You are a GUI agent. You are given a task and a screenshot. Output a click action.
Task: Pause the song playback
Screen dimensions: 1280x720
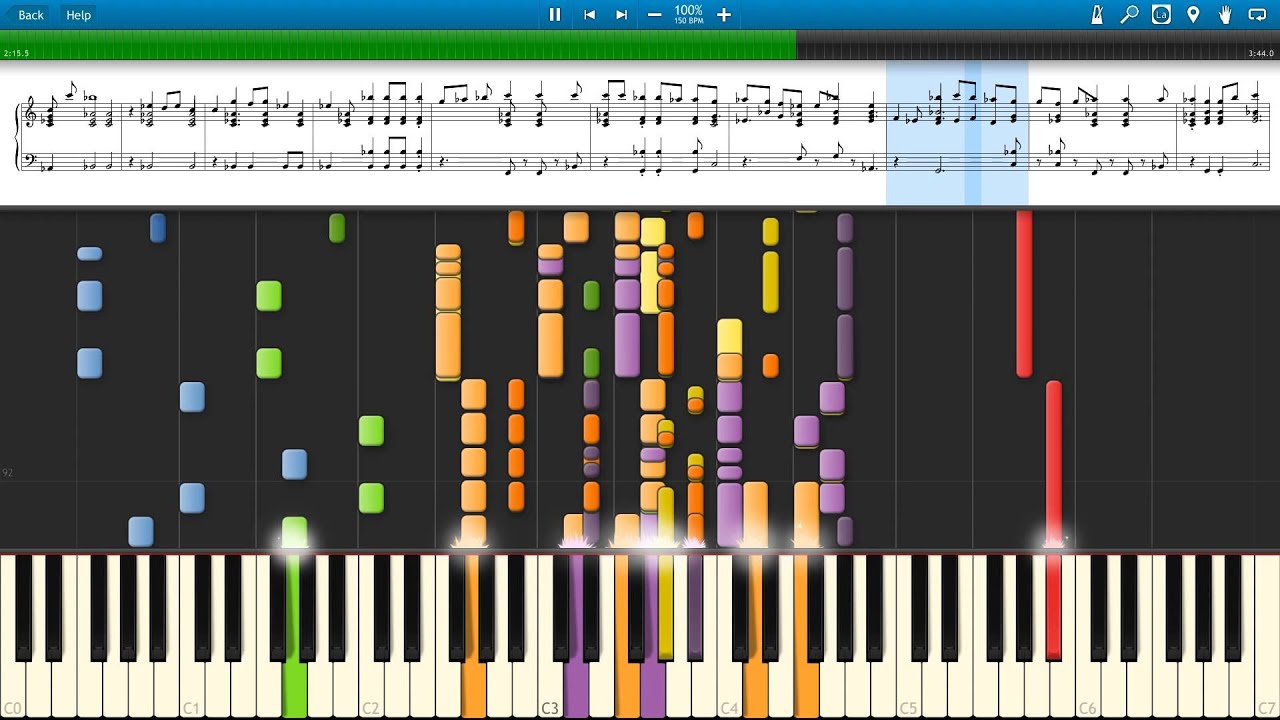coord(555,15)
